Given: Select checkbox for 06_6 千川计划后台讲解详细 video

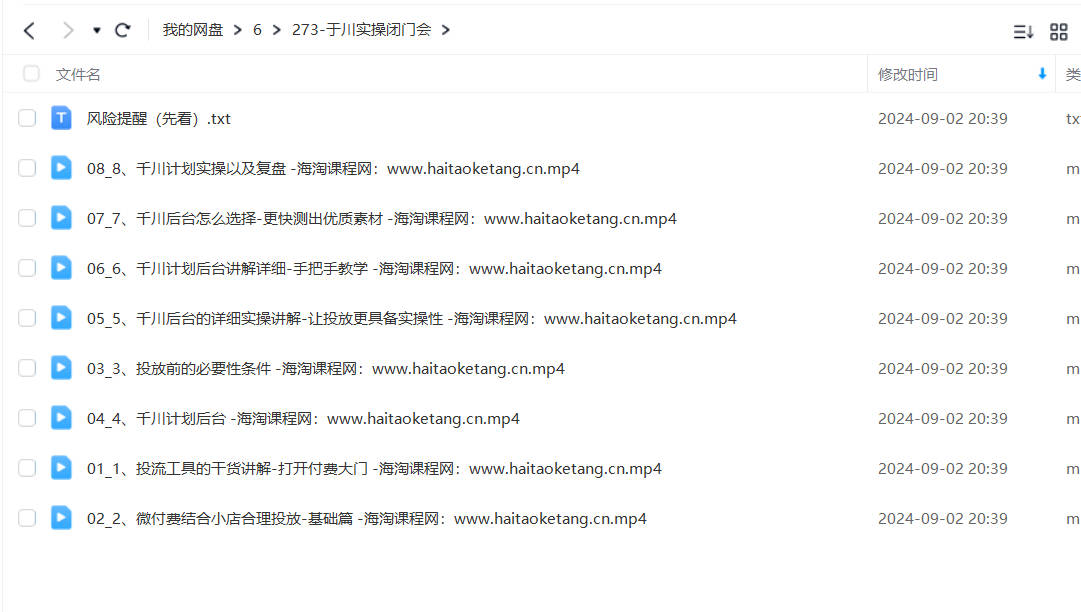Looking at the screenshot, I should click(27, 268).
